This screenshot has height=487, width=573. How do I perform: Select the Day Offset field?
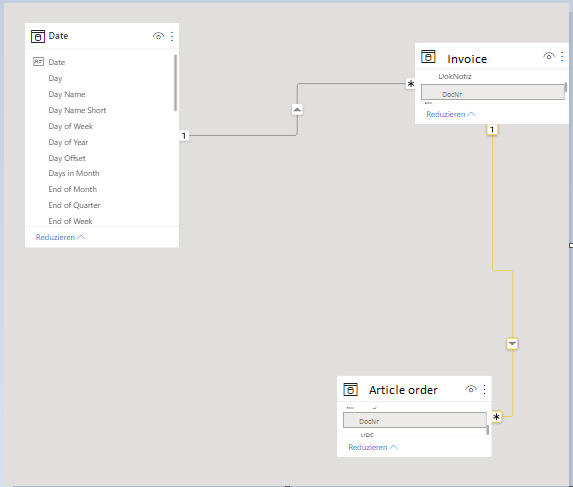coord(67,158)
